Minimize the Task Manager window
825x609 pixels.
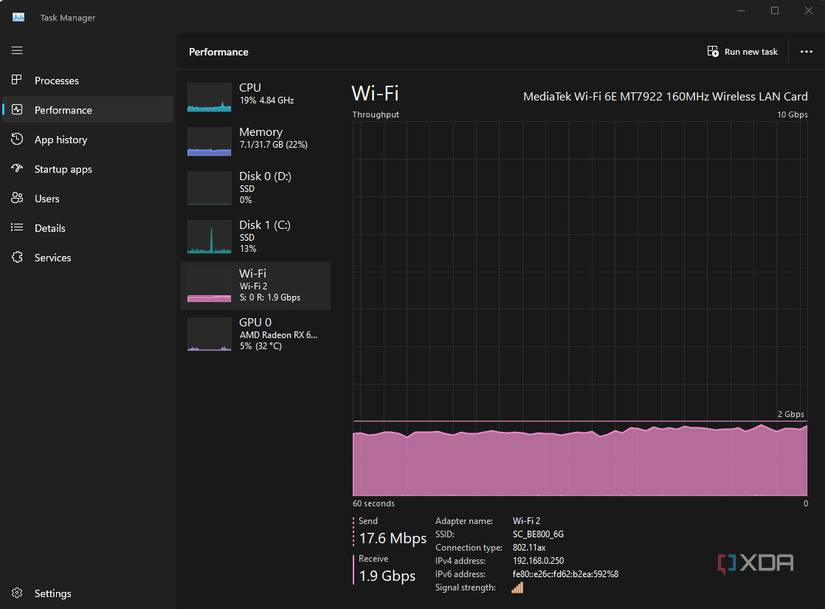tap(741, 11)
